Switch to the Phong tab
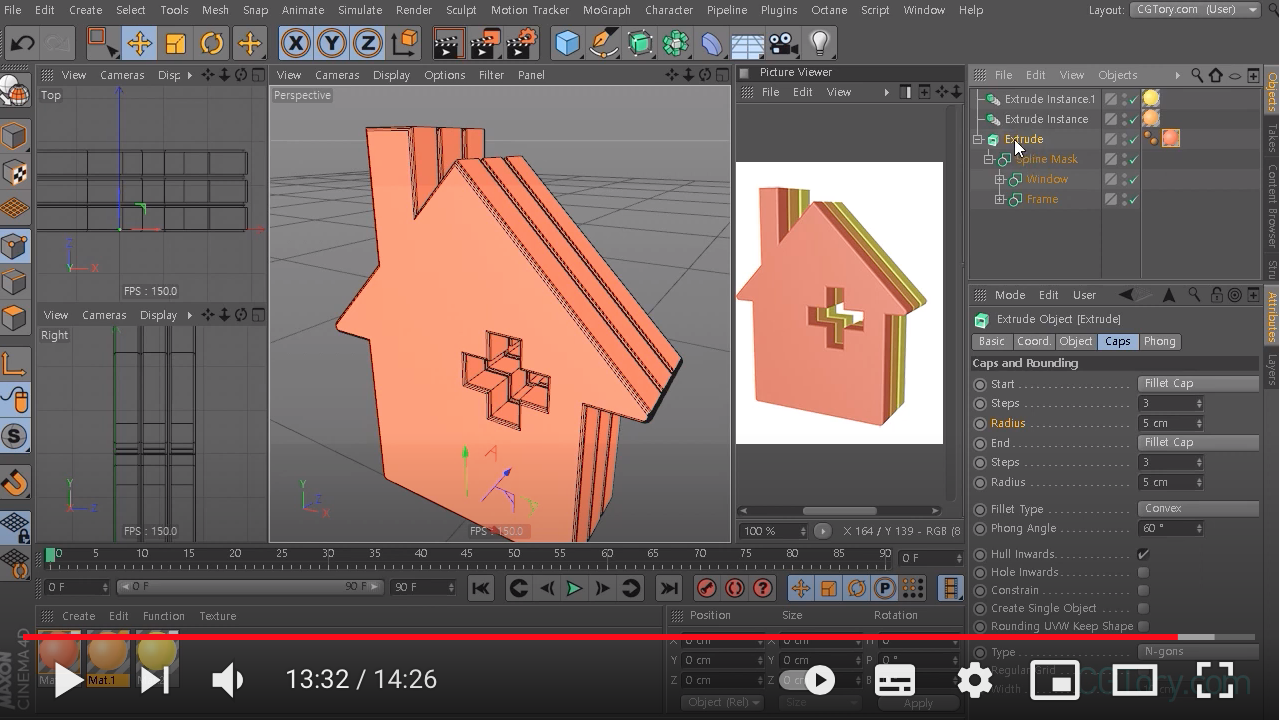Viewport: 1280px width, 720px height. pyautogui.click(x=1159, y=341)
